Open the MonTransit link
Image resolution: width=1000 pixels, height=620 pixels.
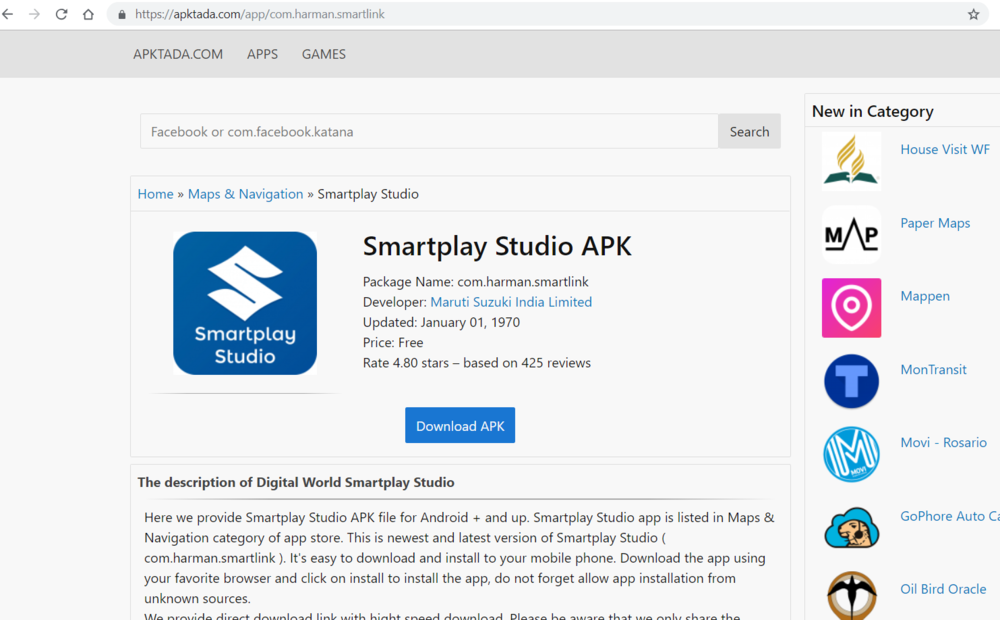click(933, 369)
